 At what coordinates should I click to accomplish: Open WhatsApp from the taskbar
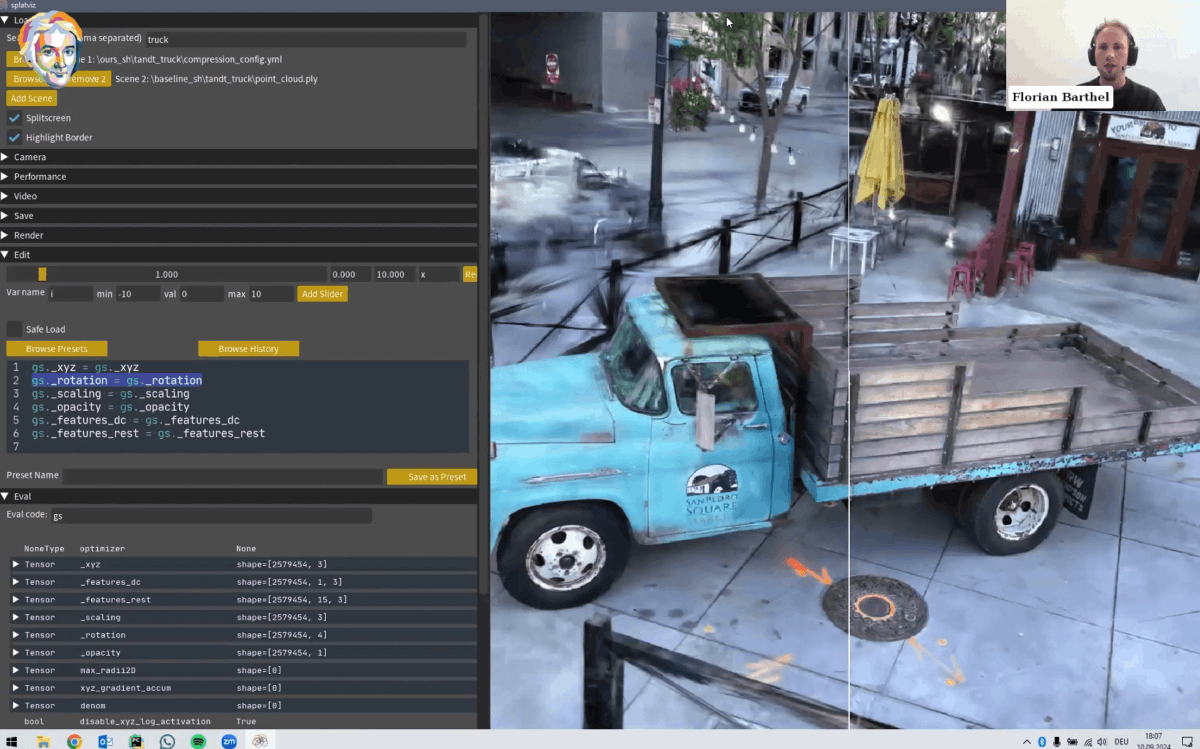point(167,741)
